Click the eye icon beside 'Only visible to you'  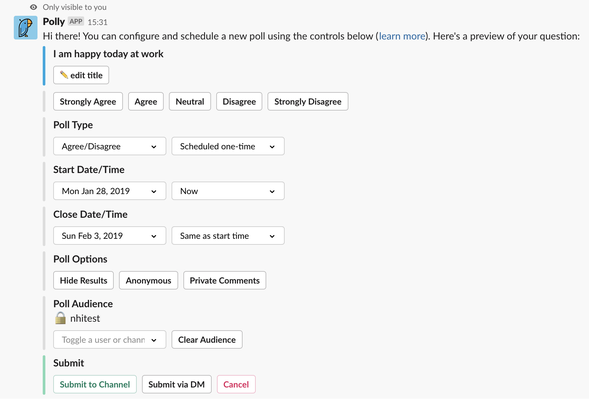(x=33, y=7)
